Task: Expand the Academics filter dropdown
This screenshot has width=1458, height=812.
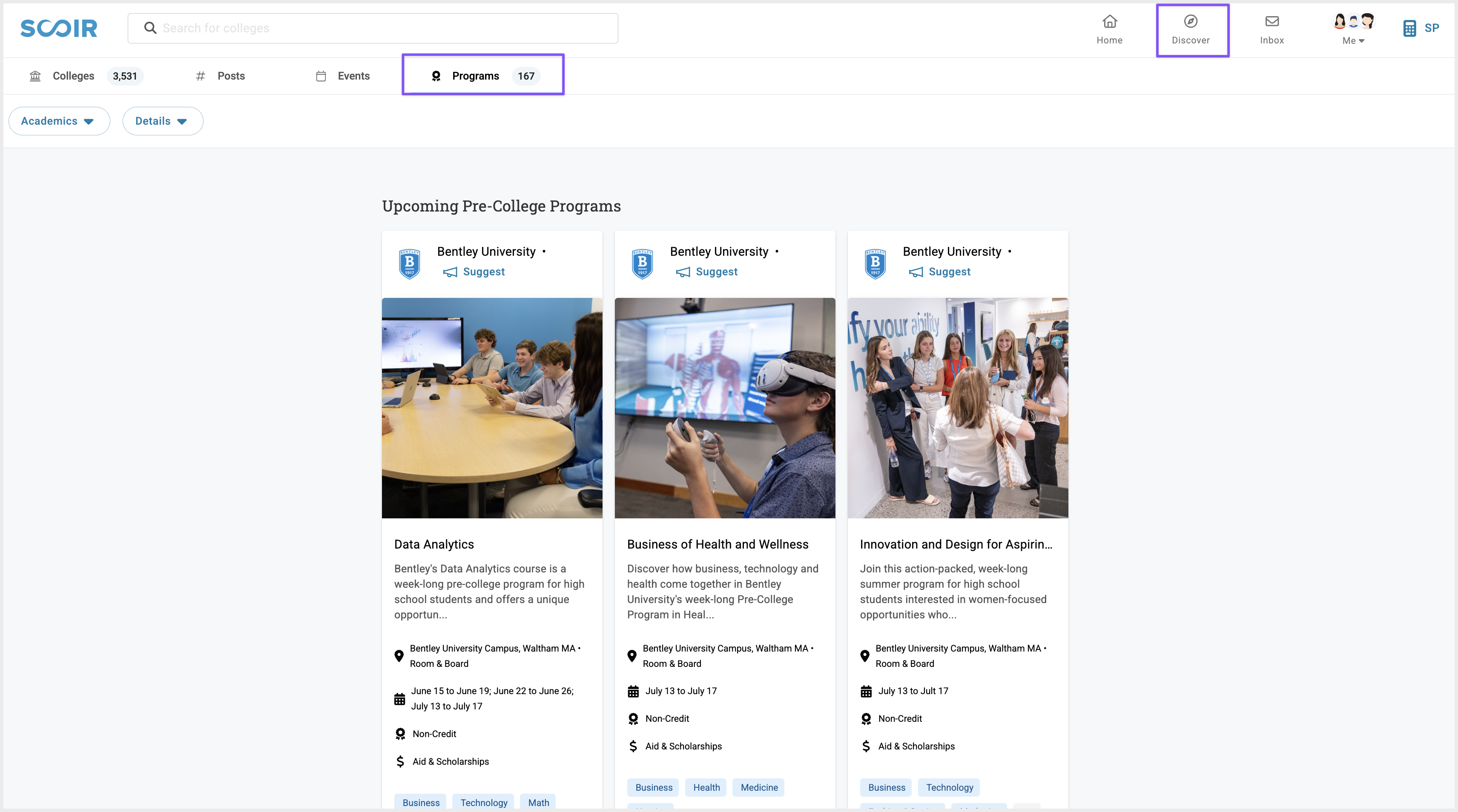Action: tap(59, 121)
